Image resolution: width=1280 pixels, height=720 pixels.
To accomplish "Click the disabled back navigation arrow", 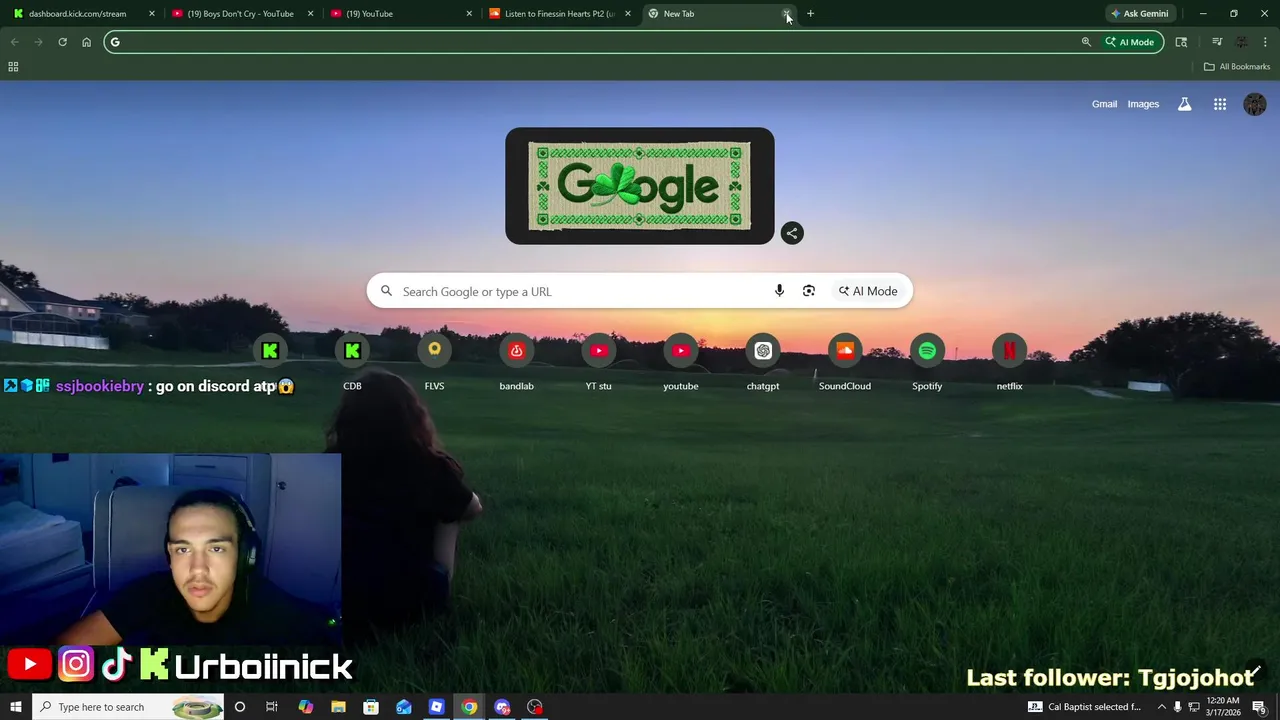I will (x=14, y=42).
